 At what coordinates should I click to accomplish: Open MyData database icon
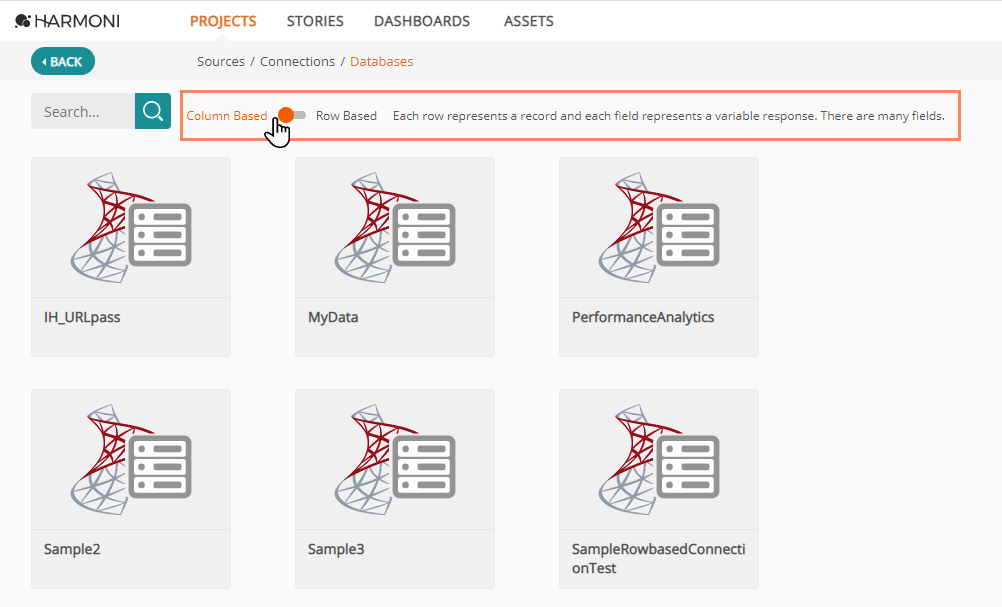tap(395, 227)
